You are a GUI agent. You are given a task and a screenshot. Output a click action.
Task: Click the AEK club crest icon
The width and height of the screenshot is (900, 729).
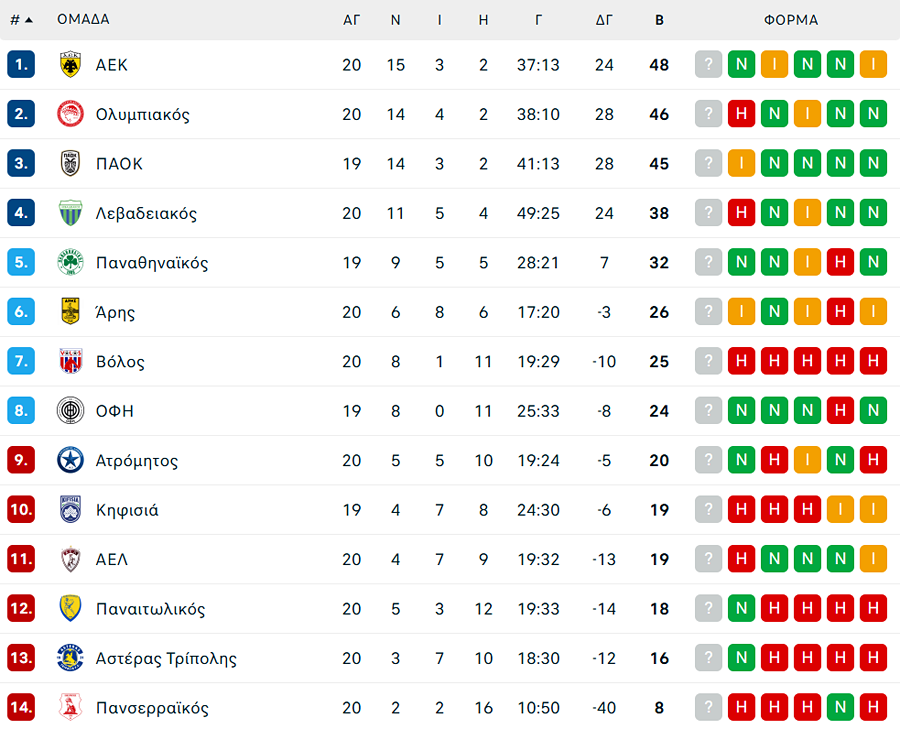pyautogui.click(x=71, y=65)
